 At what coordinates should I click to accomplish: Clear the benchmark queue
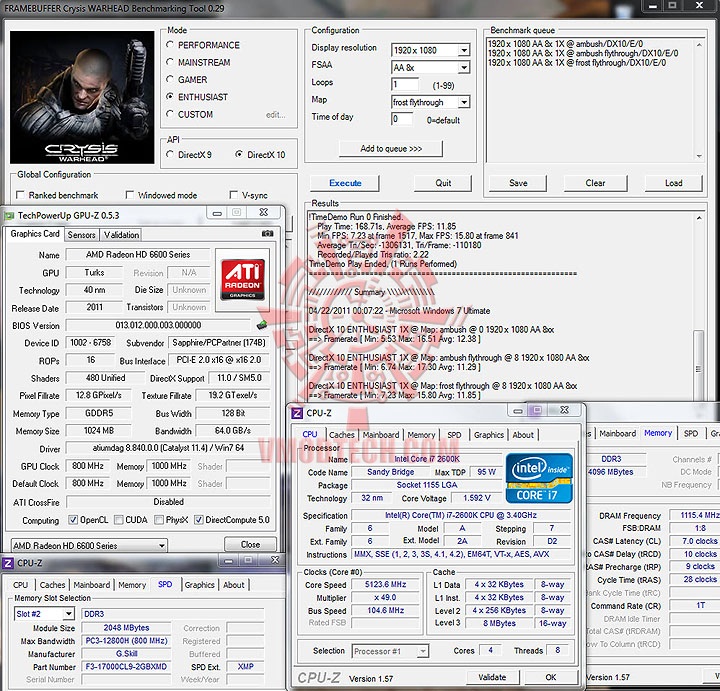point(595,183)
